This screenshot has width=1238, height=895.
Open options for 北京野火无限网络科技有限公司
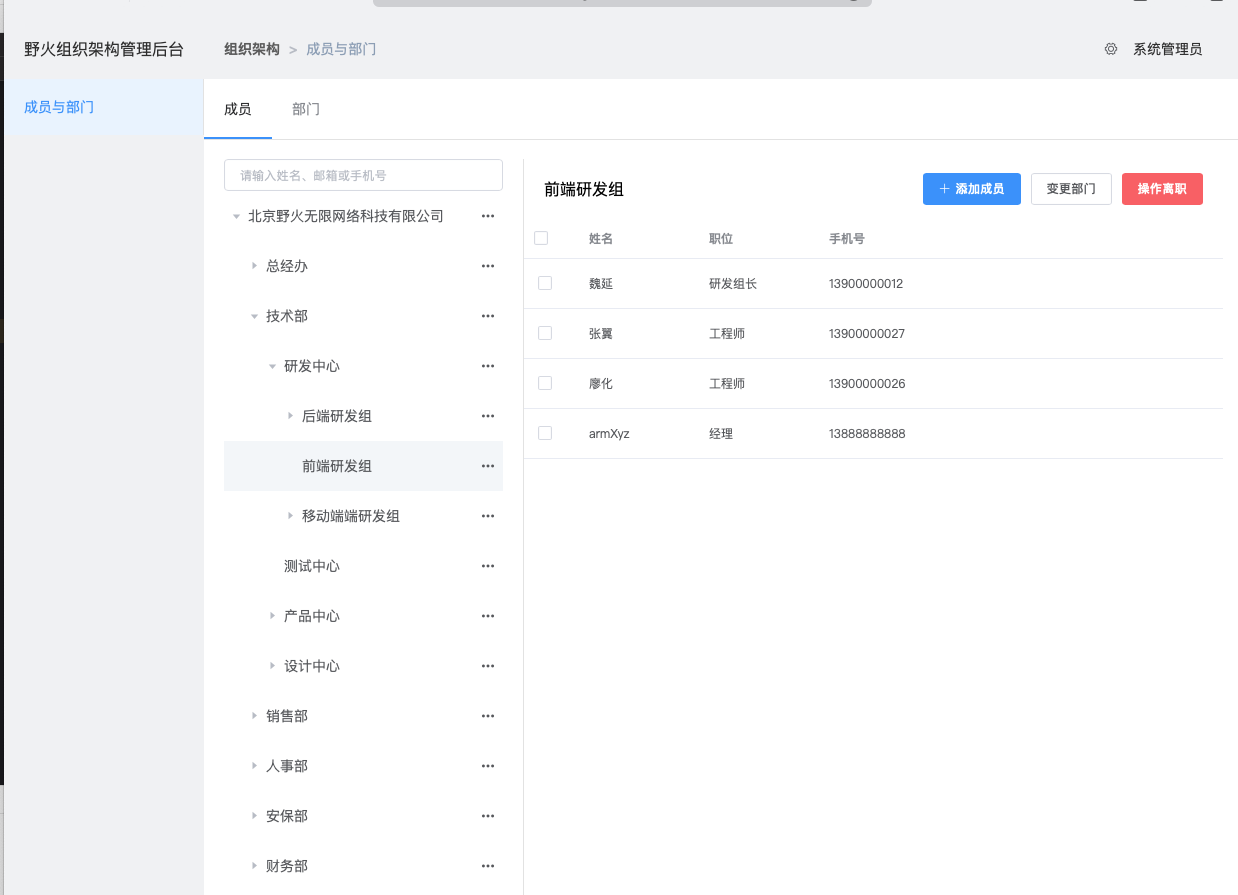click(x=488, y=216)
